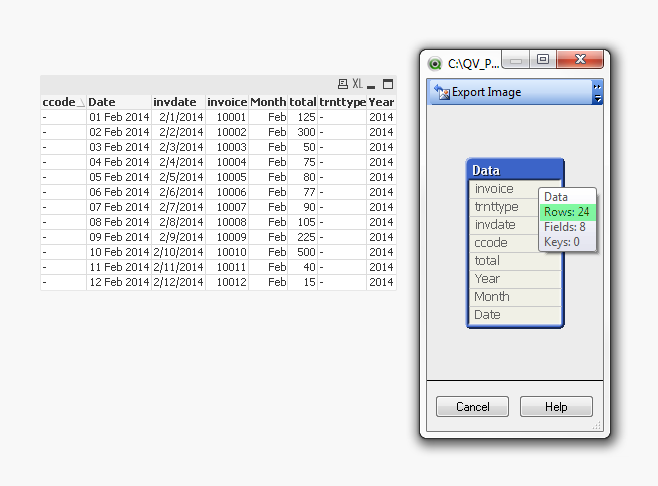This screenshot has width=658, height=486.
Task: Minimize the table viewer window
Action: pyautogui.click(x=516, y=60)
